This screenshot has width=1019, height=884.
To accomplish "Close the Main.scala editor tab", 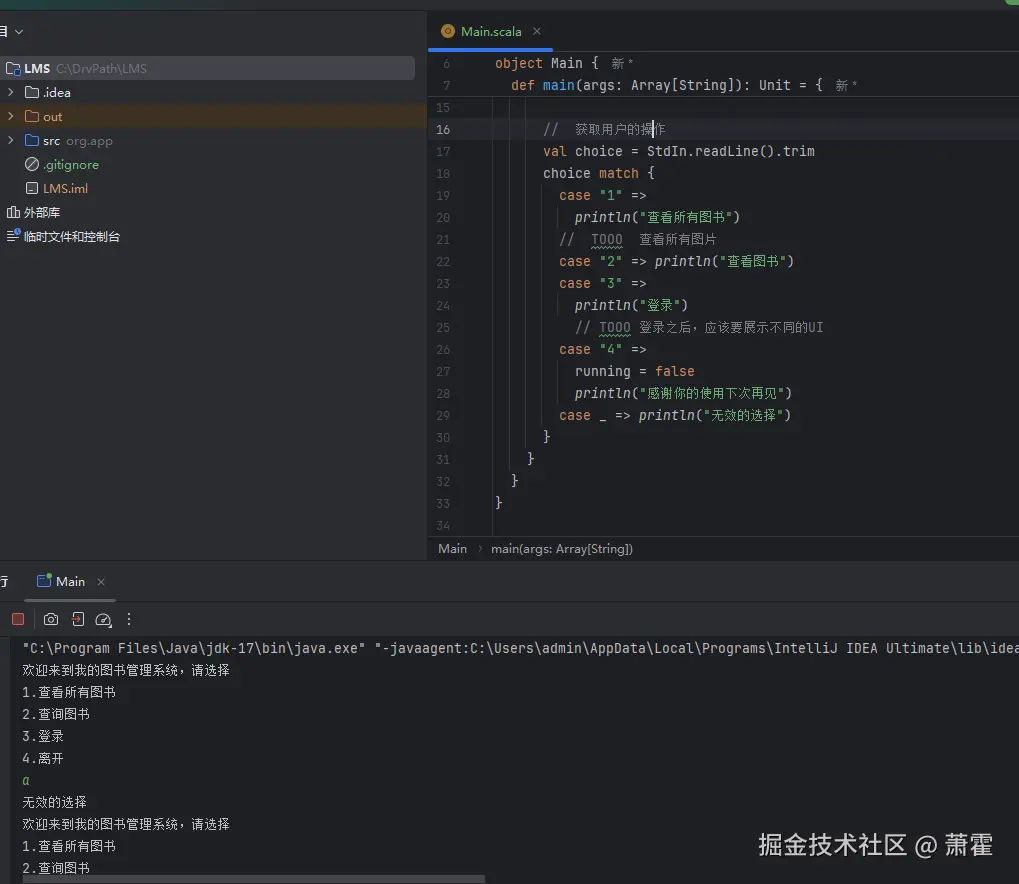I will tap(537, 31).
